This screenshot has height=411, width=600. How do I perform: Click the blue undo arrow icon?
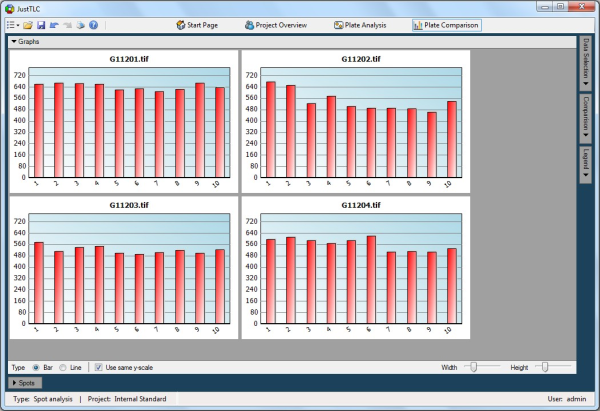point(54,25)
